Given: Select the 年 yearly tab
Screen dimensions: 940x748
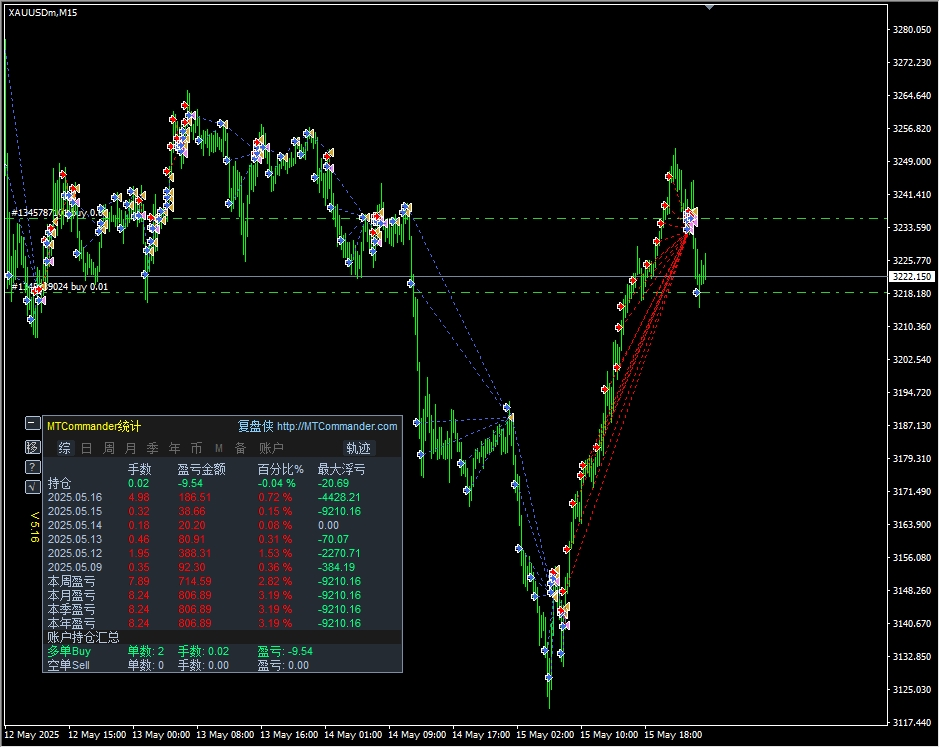Looking at the screenshot, I should click(175, 448).
